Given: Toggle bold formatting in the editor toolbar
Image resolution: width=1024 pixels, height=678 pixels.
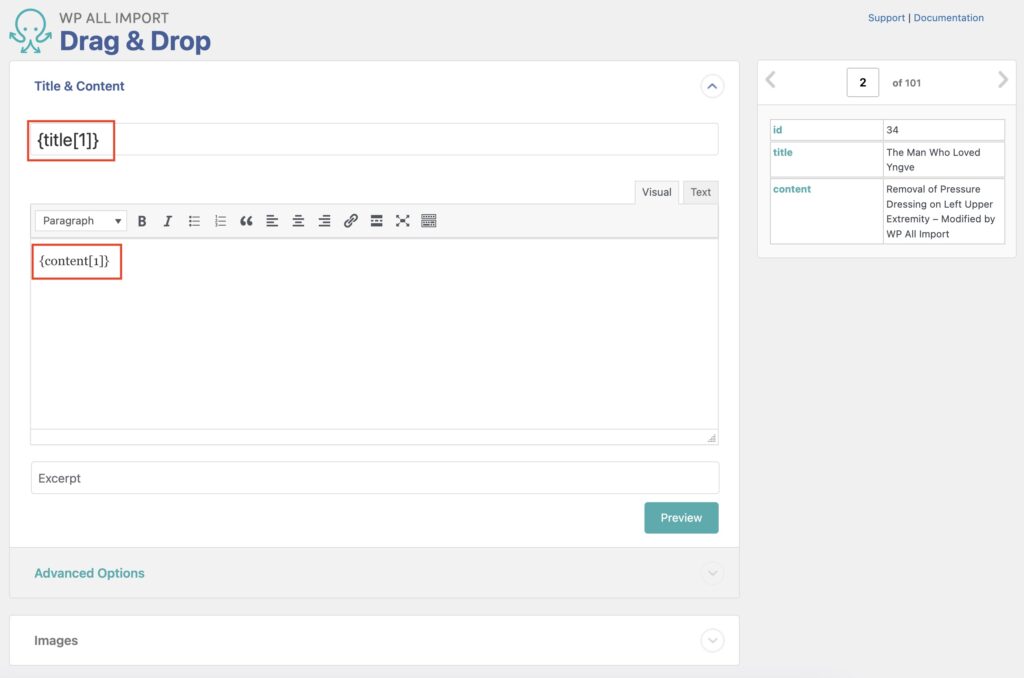Looking at the screenshot, I should click(142, 221).
